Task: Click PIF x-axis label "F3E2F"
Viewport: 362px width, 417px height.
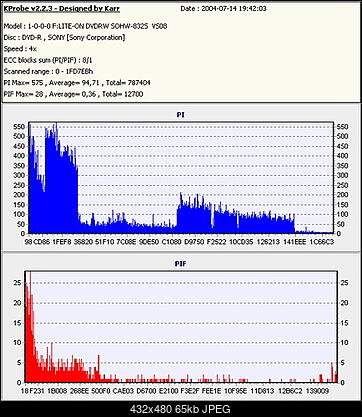Action: point(190,391)
